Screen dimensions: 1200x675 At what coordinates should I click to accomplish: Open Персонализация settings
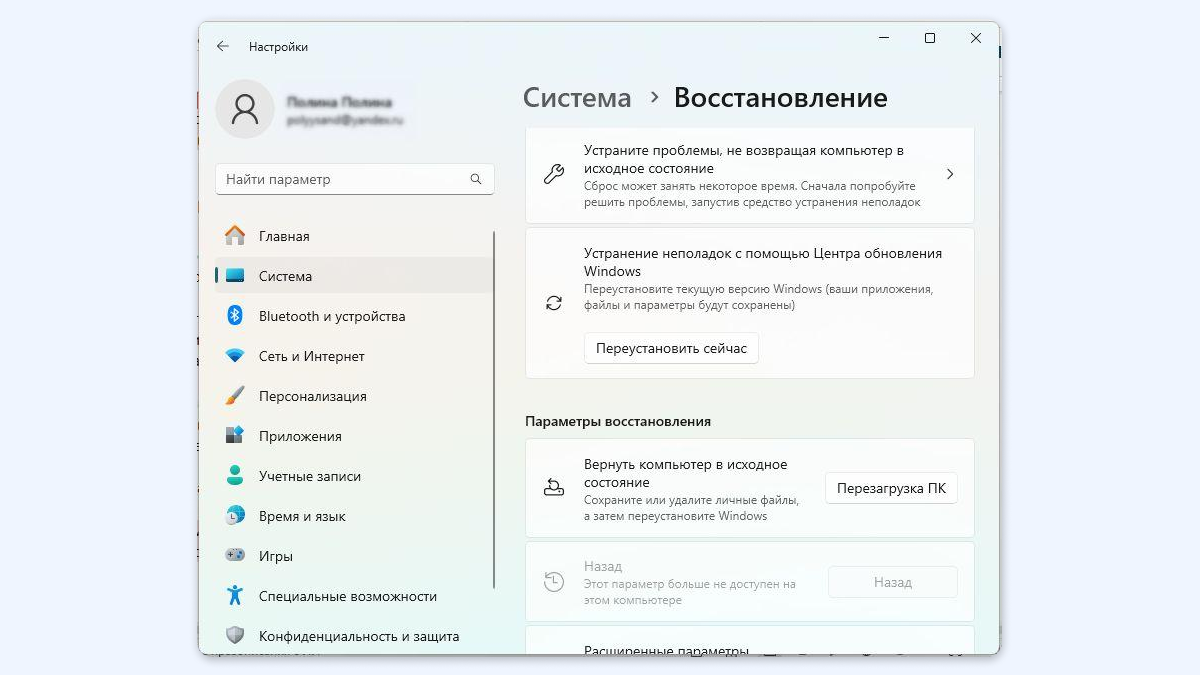[x=354, y=396]
